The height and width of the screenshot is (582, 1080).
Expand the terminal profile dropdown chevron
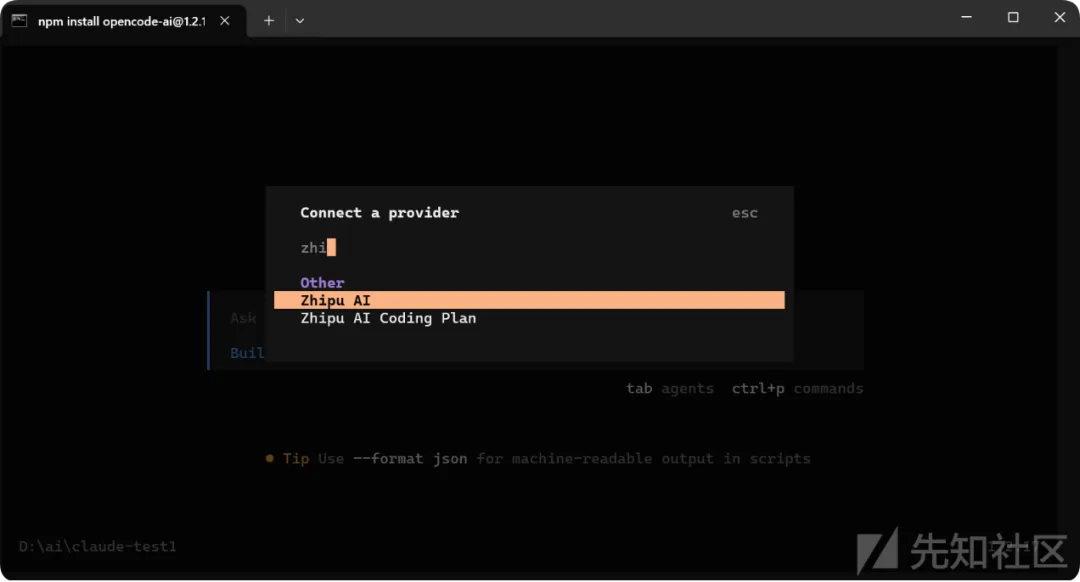click(x=300, y=21)
